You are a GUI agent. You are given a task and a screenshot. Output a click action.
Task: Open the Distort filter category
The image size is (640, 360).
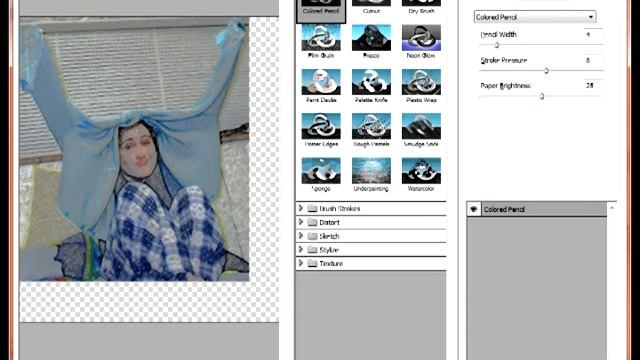pos(371,222)
